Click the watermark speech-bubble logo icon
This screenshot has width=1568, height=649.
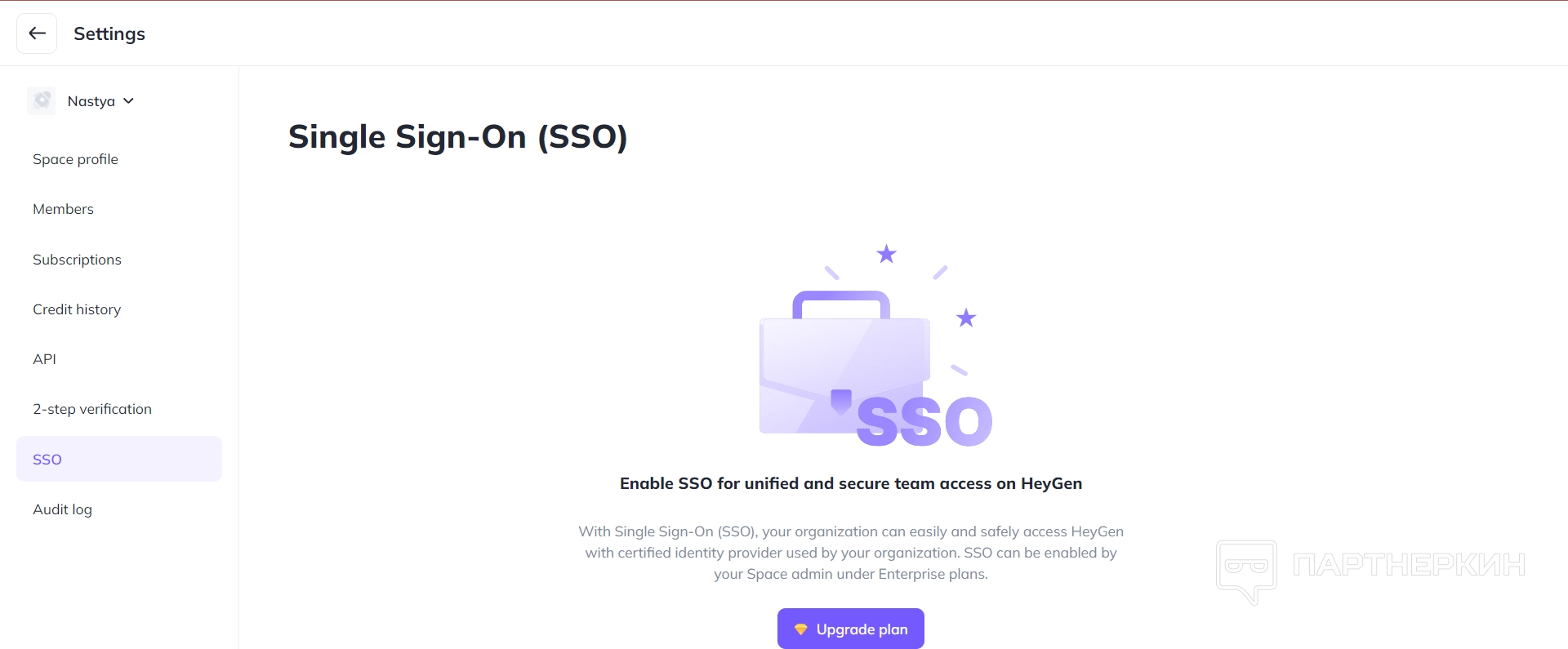tap(1246, 569)
